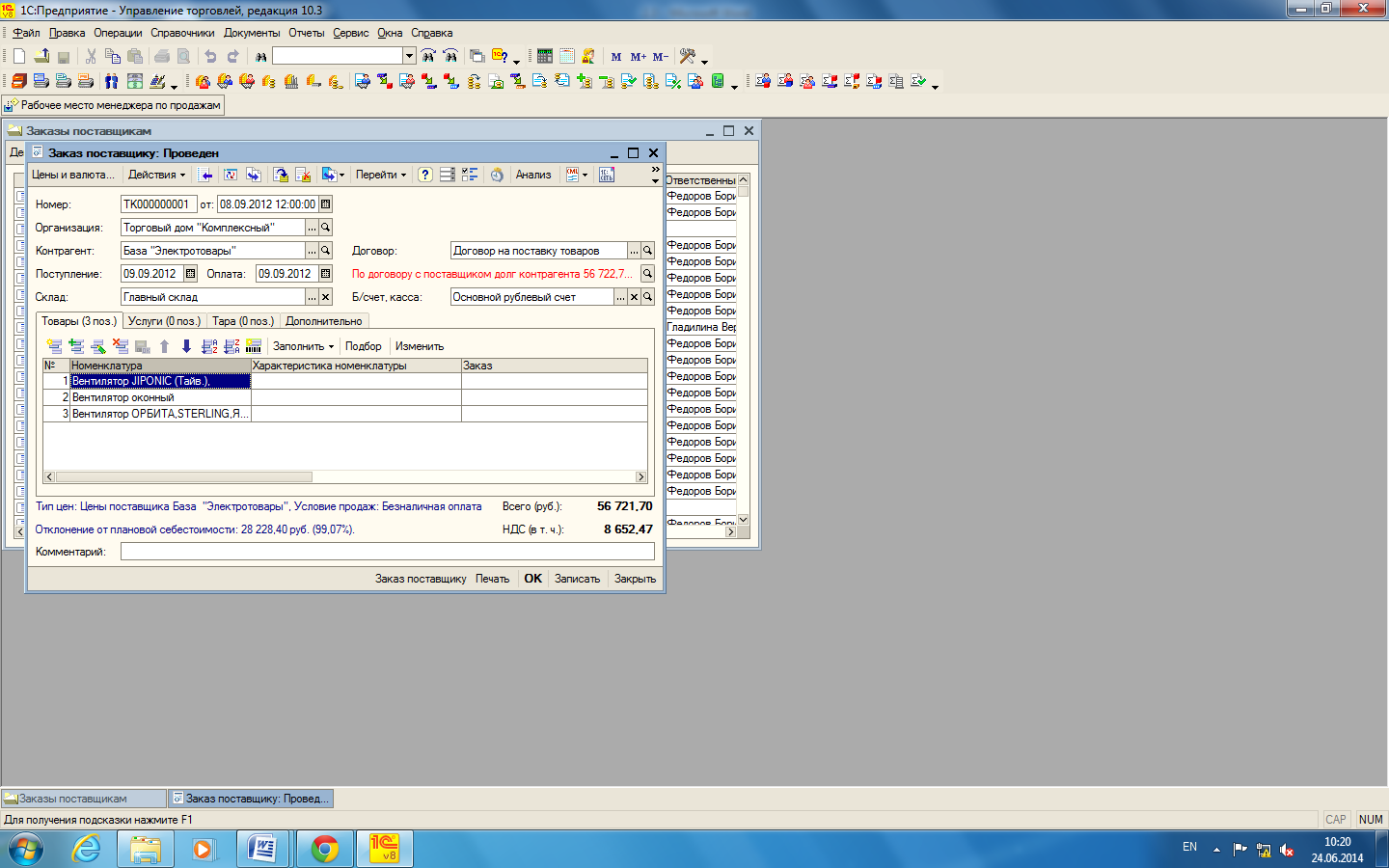Open Рабочее место менеджера по продажам panel

tap(114, 105)
